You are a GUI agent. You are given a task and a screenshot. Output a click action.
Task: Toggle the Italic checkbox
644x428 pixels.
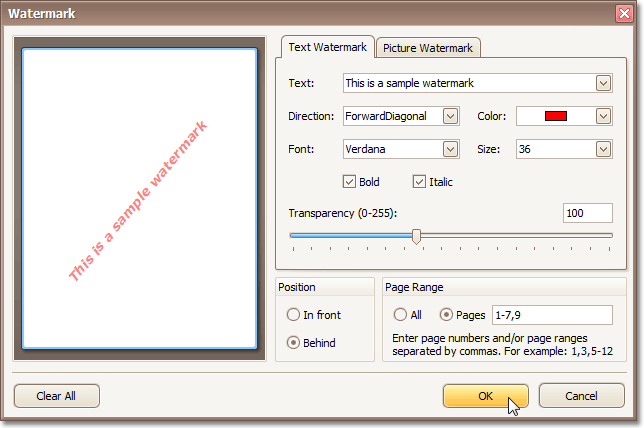(419, 181)
